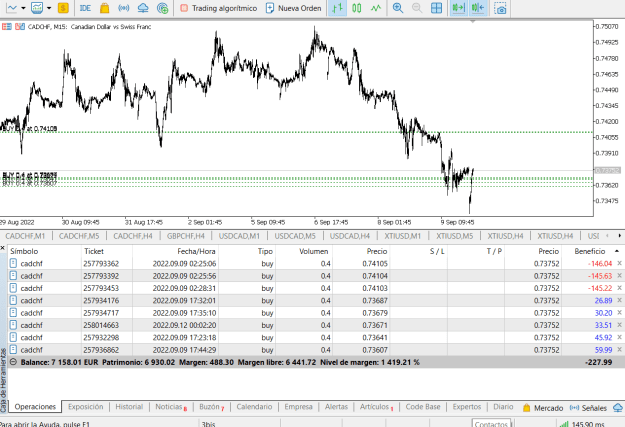This screenshot has width=625, height=427.
Task: Toggle auto scroll chart to end
Action: [x=459, y=8]
